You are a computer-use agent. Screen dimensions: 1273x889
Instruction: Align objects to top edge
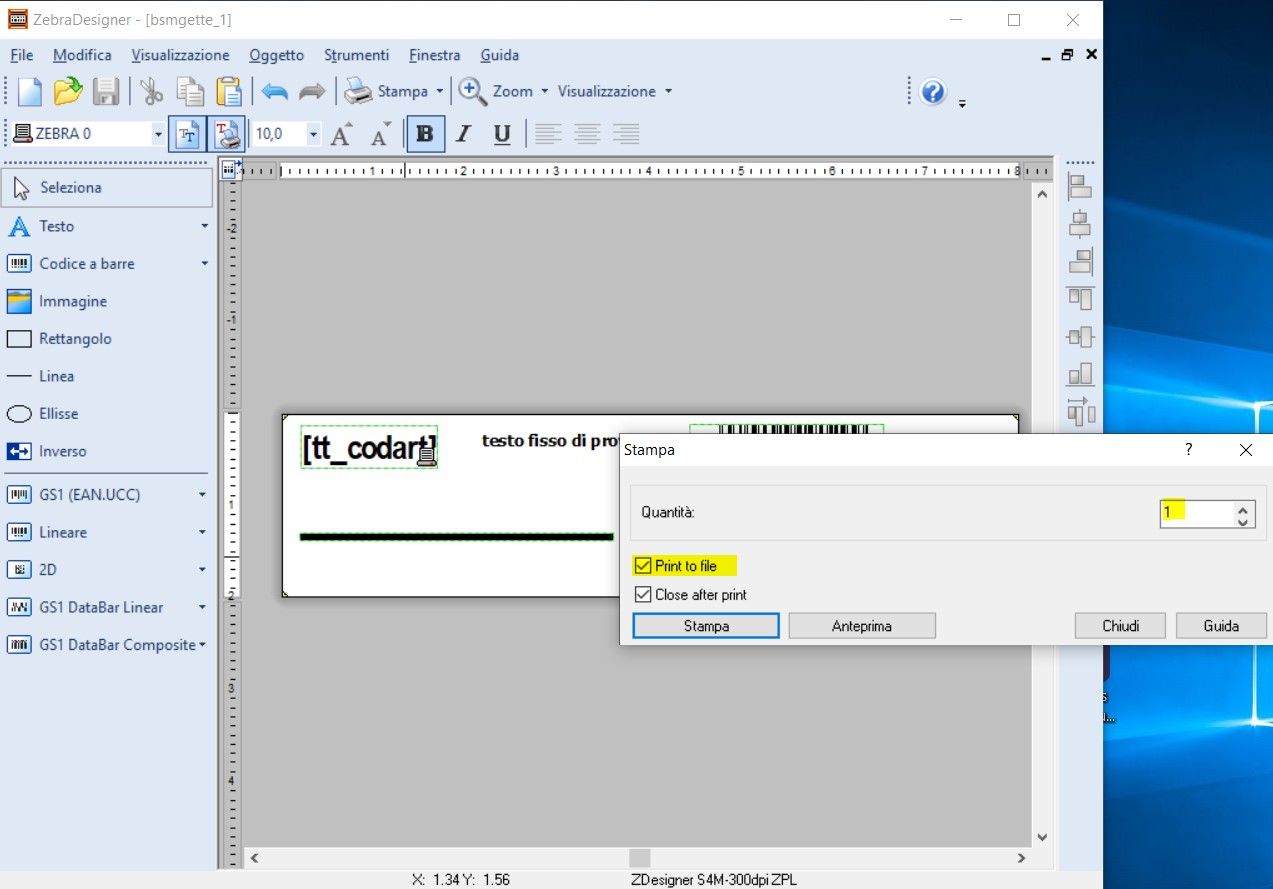[1080, 298]
